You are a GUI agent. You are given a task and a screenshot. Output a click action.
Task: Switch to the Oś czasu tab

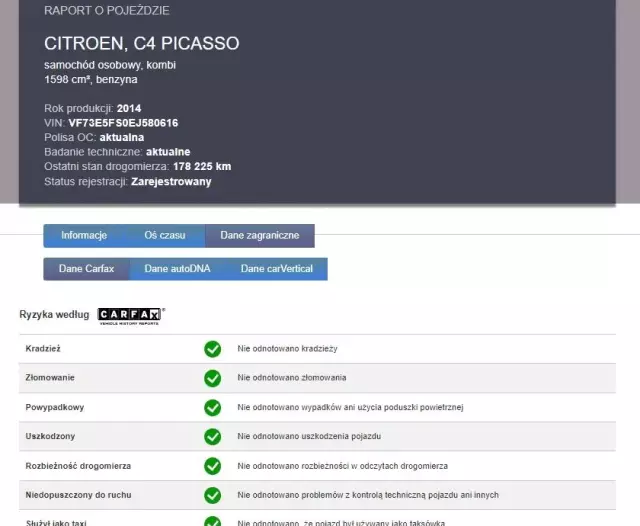click(165, 235)
